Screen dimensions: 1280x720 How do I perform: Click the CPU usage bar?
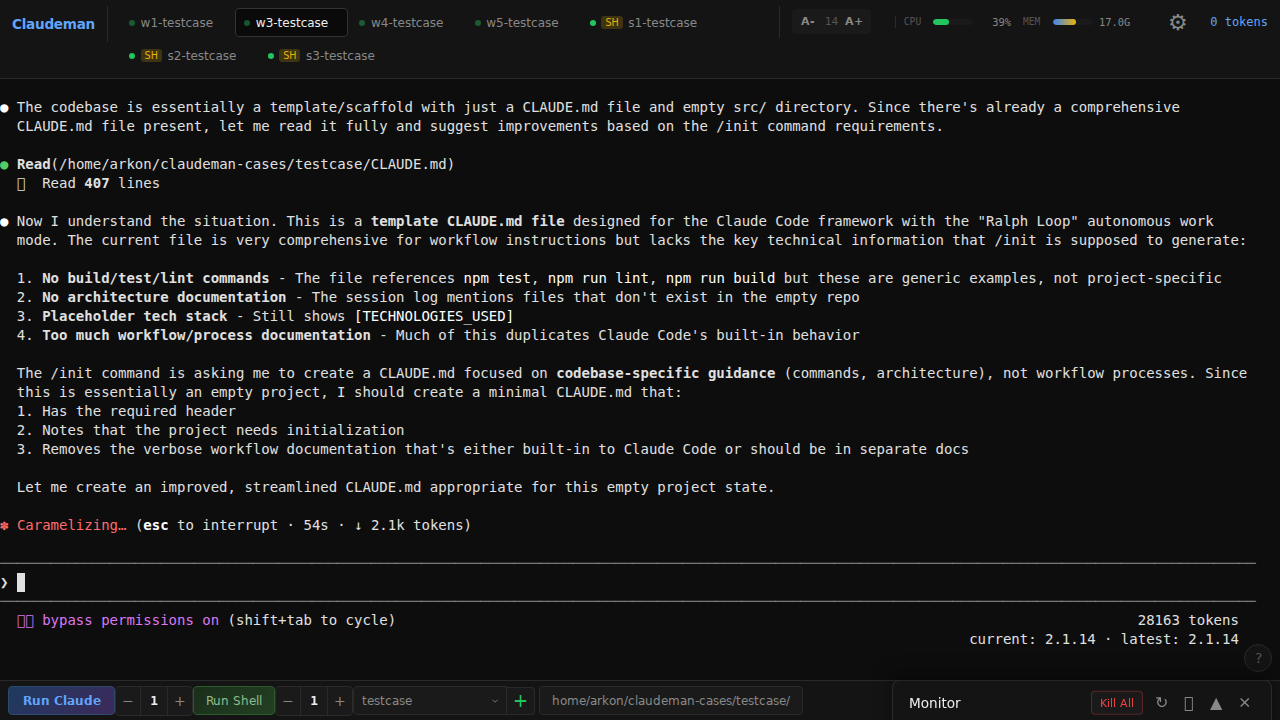[x=953, y=22]
